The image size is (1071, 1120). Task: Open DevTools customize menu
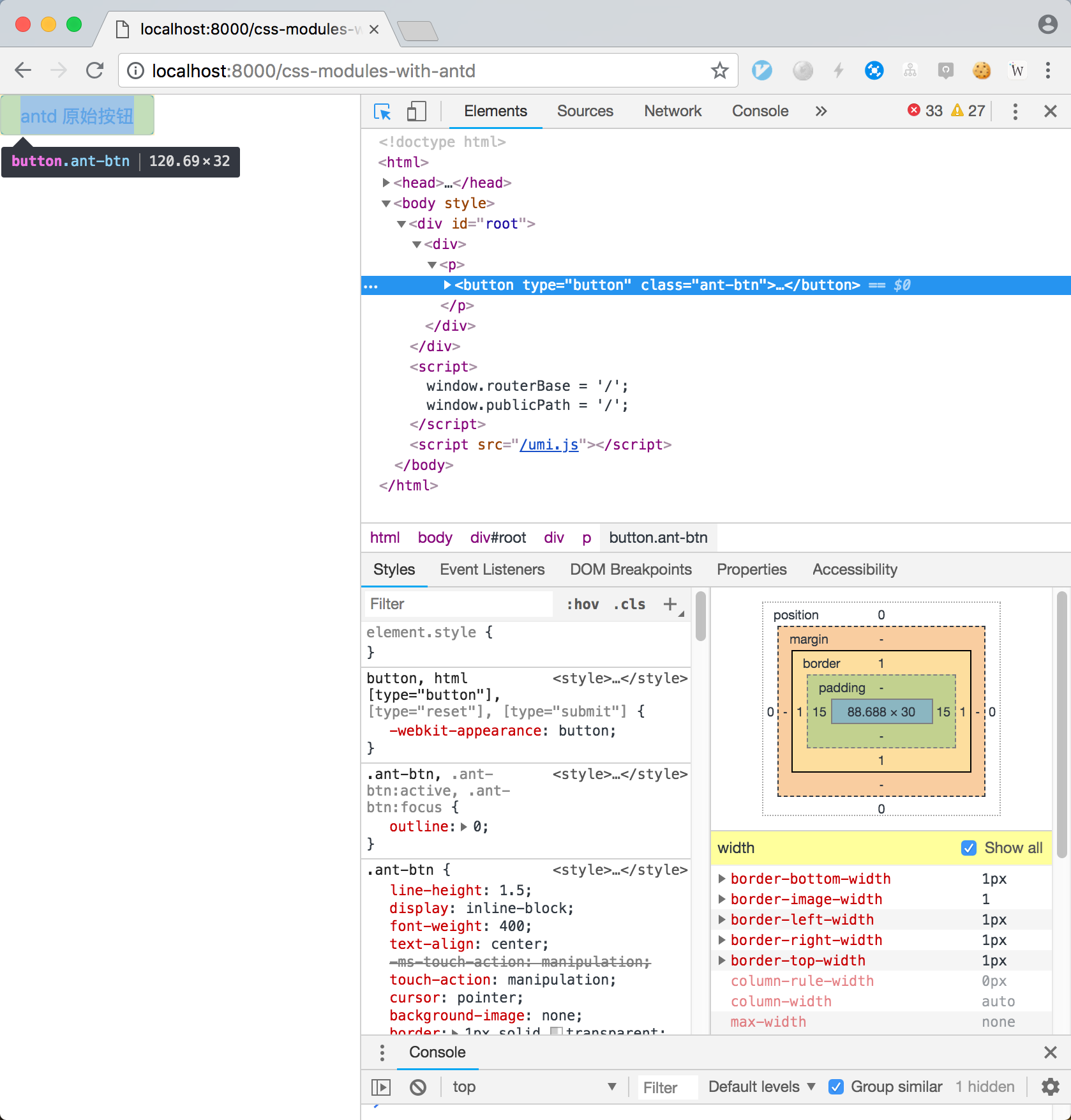1015,111
